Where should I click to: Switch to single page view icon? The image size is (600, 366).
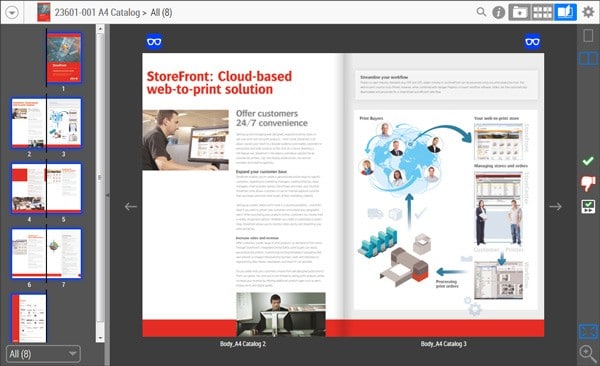click(x=588, y=36)
